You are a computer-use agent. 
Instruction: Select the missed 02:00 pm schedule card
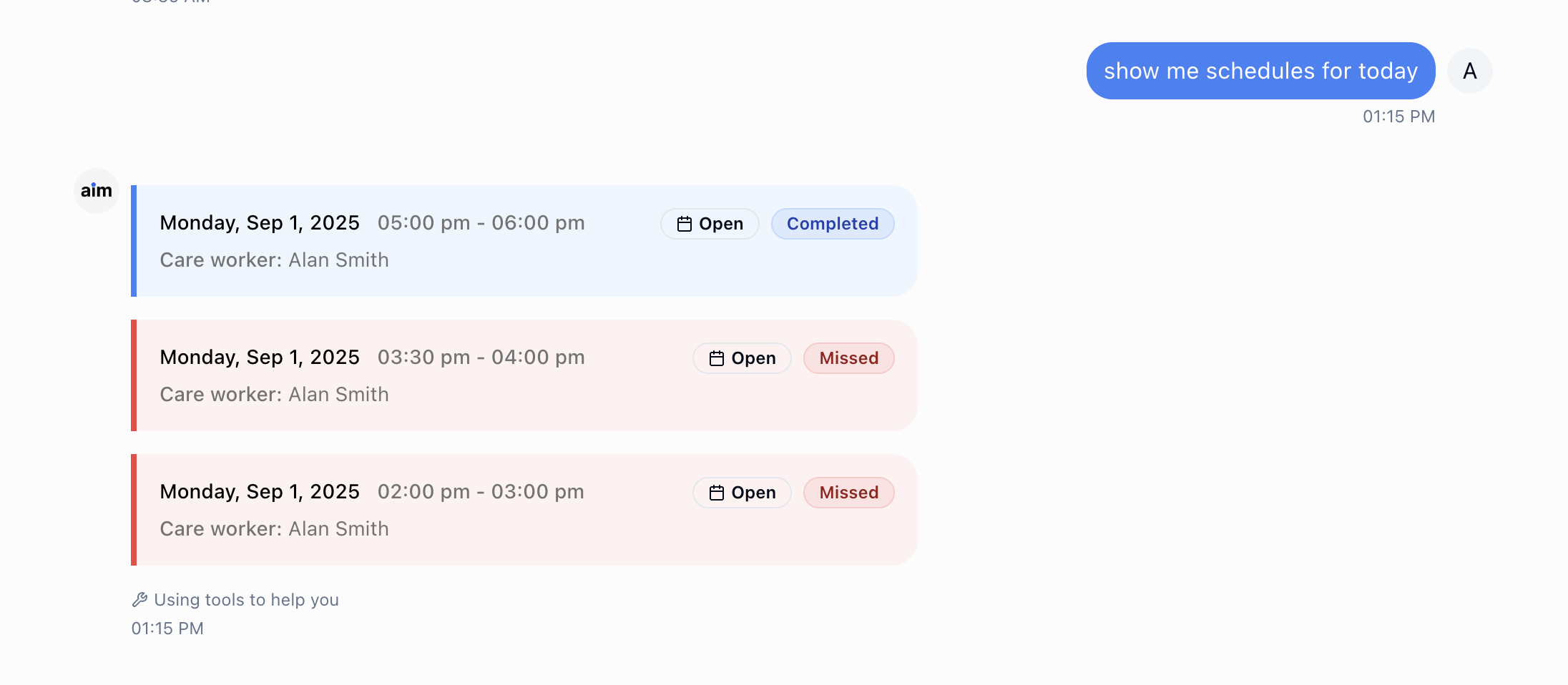tap(524, 510)
